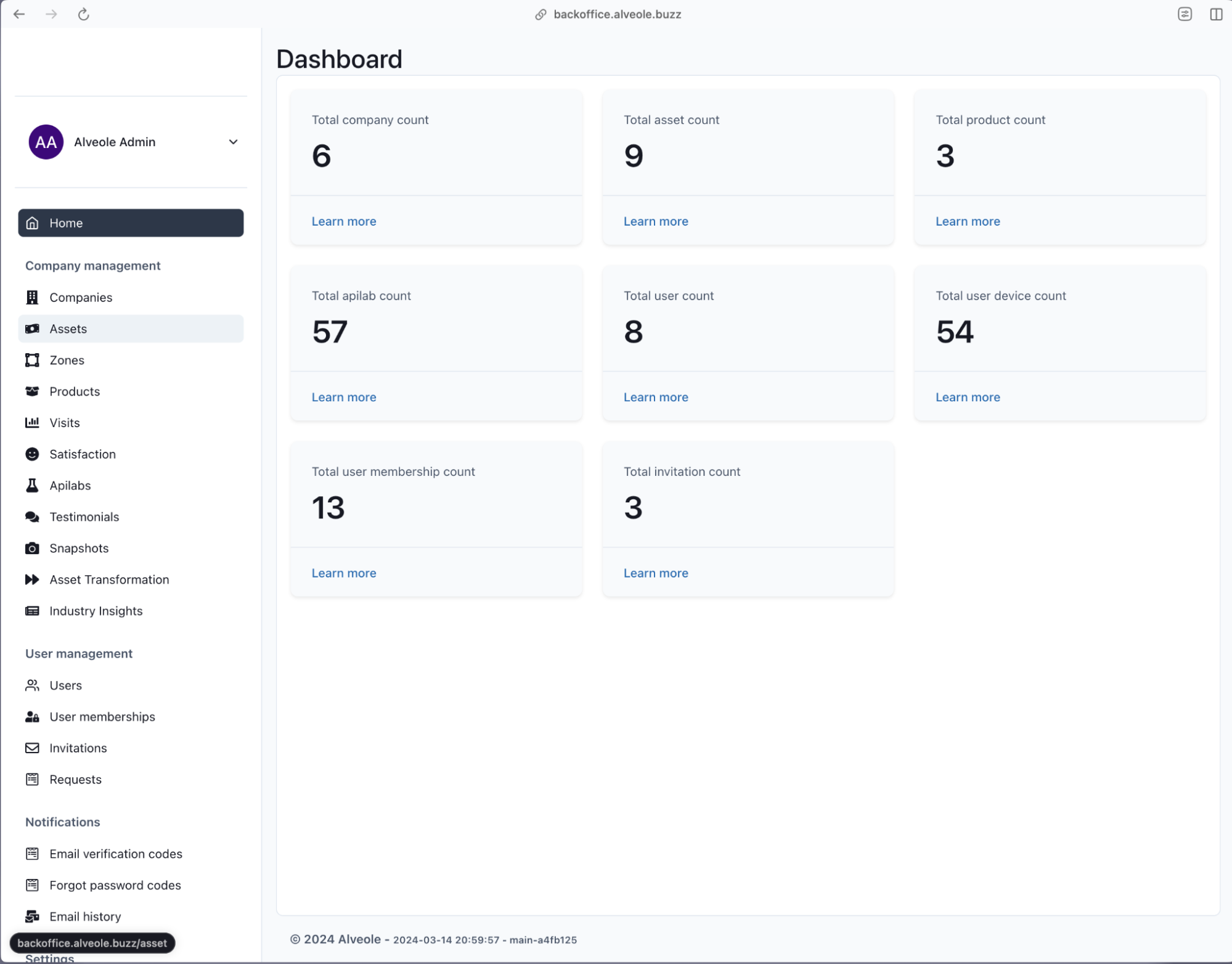Click Learn more under Total user device count
This screenshot has height=964, width=1232.
[968, 397]
